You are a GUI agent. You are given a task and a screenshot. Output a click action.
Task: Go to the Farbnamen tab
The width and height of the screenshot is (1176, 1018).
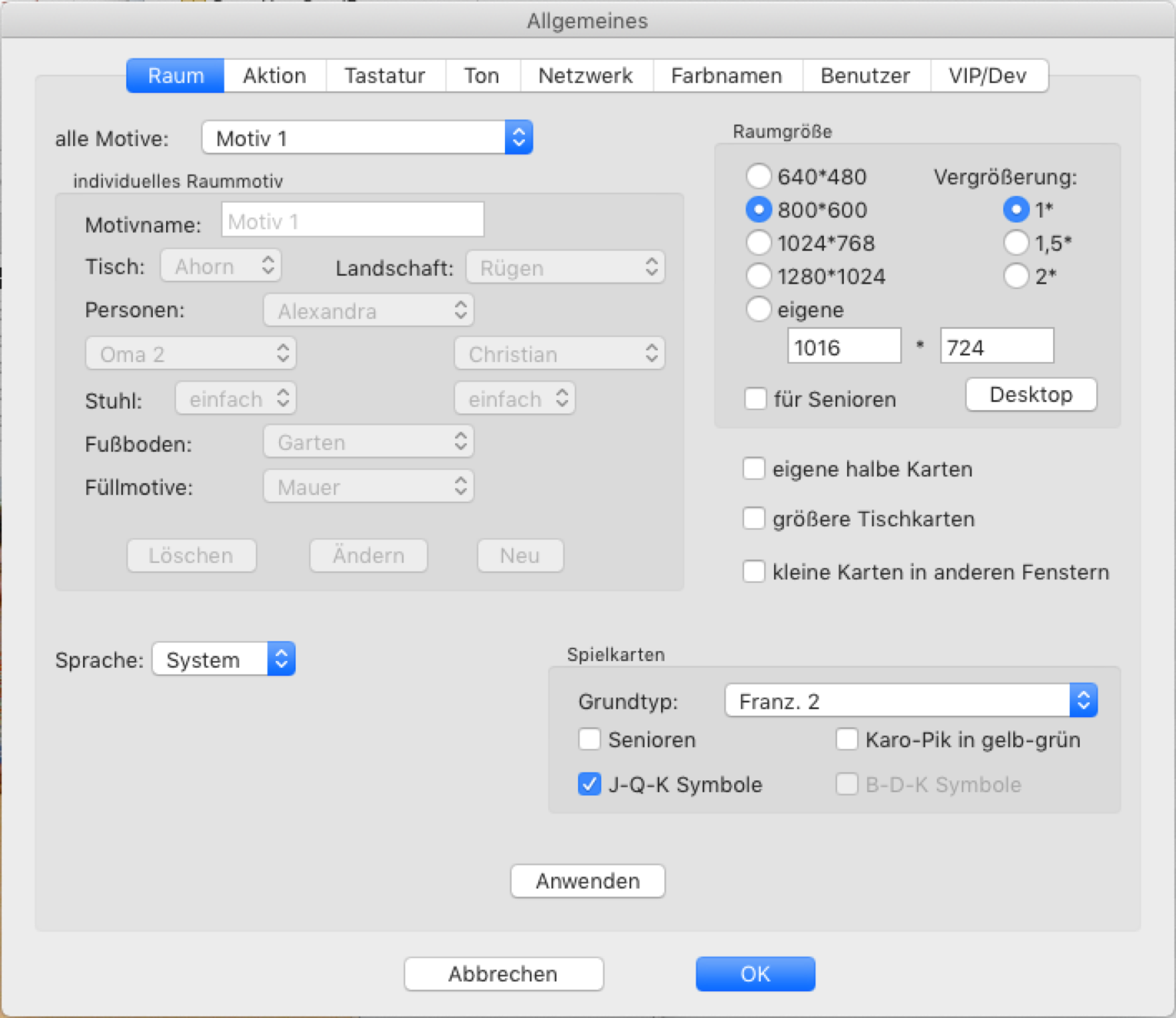tap(726, 76)
